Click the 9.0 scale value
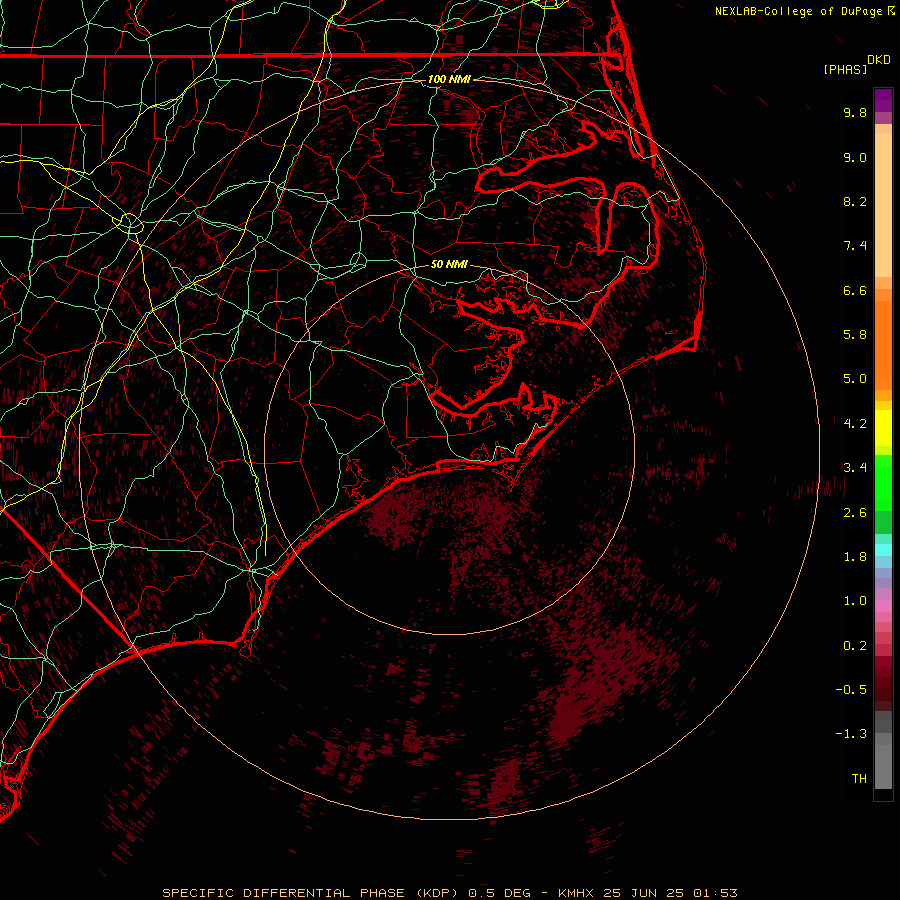 coord(855,157)
